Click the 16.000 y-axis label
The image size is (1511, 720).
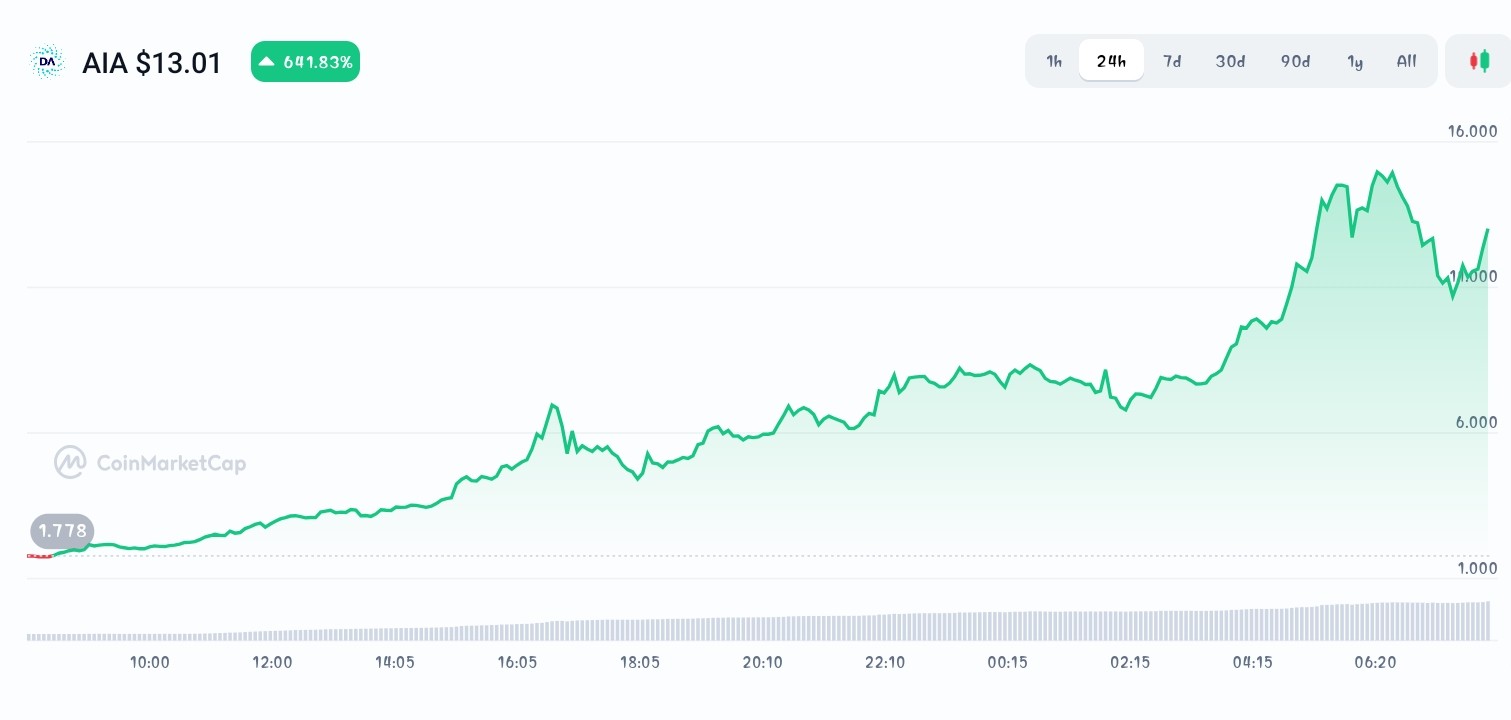coord(1472,131)
